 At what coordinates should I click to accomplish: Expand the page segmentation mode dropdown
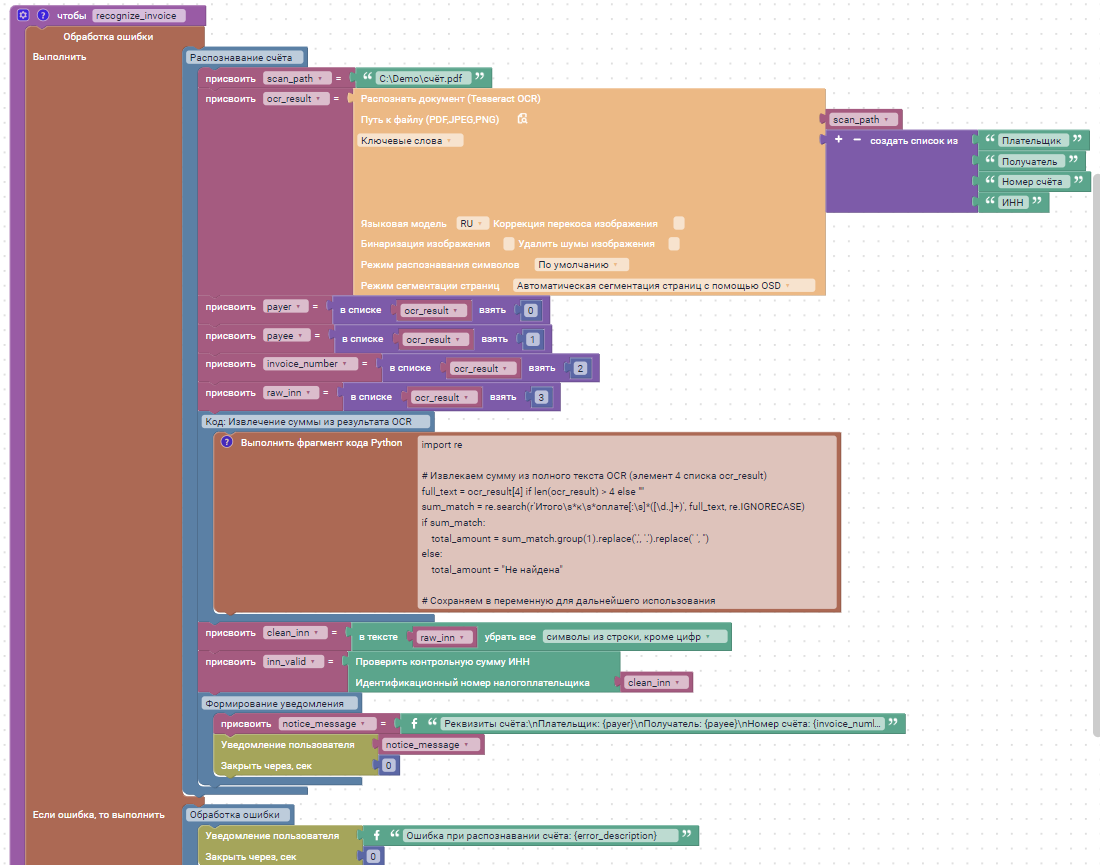pos(664,286)
